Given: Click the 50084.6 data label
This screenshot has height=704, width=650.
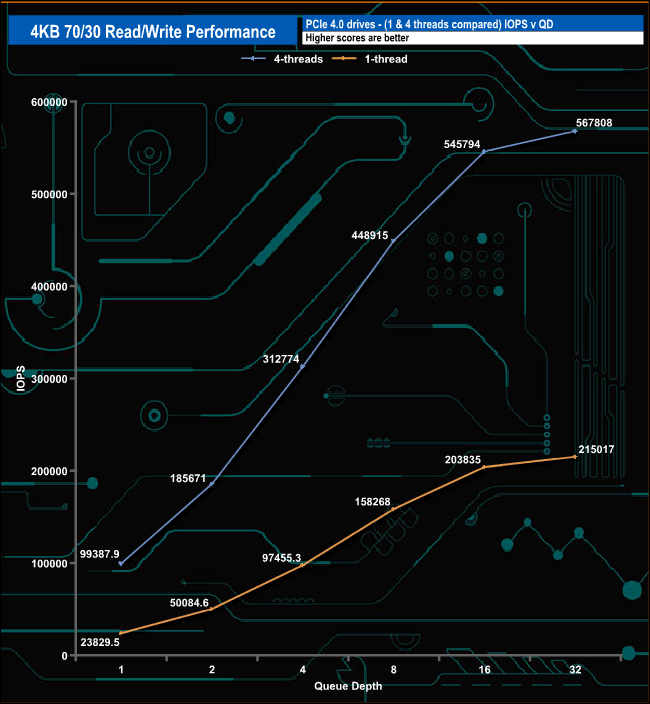Looking at the screenshot, I should click(189, 603).
